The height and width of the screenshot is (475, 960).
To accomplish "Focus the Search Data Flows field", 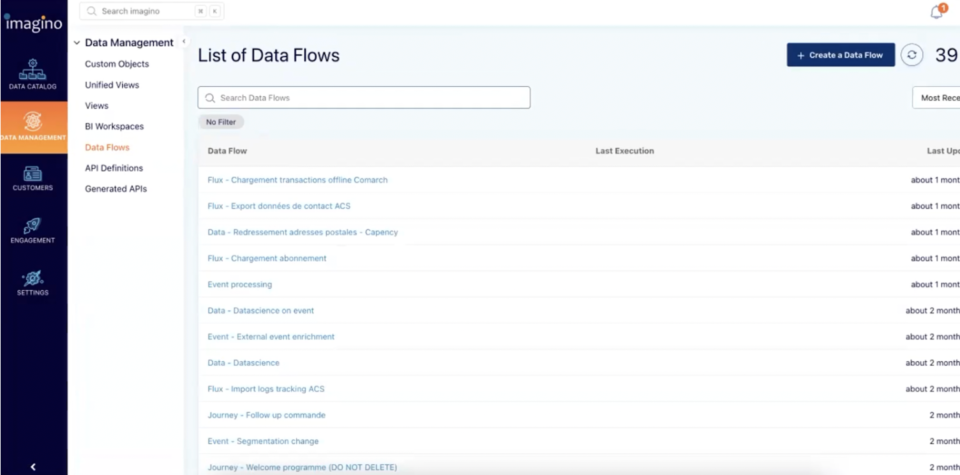I will [364, 98].
